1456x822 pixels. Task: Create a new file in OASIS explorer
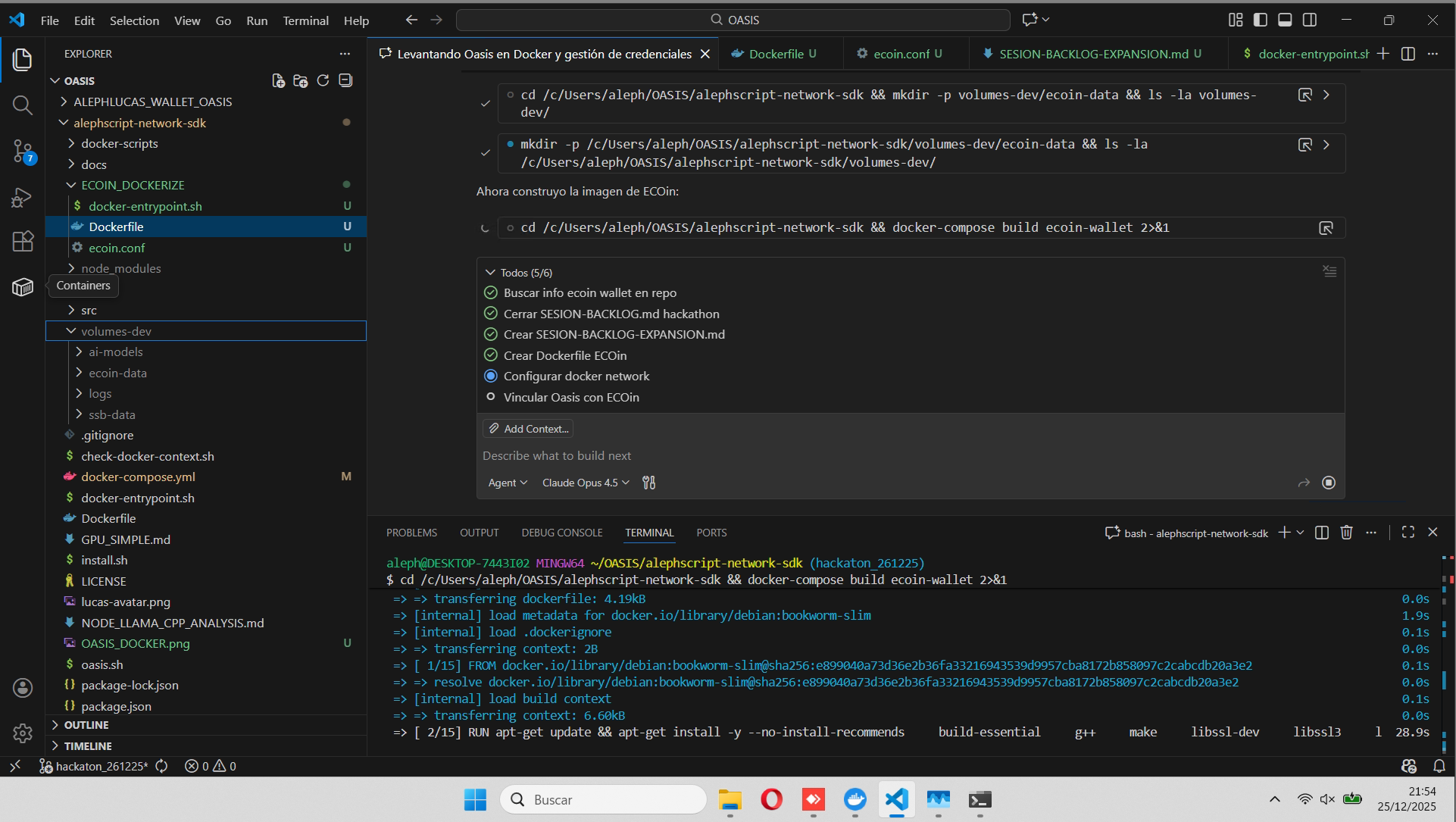click(x=278, y=80)
